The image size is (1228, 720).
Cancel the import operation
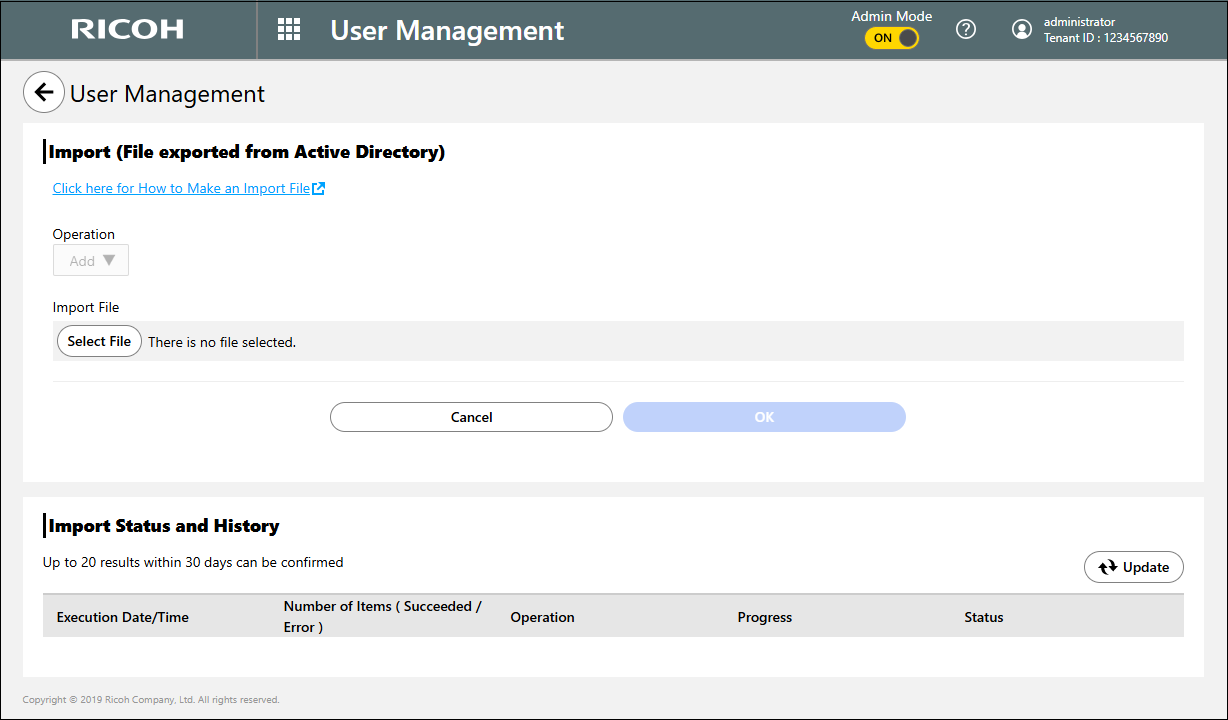[x=471, y=417]
